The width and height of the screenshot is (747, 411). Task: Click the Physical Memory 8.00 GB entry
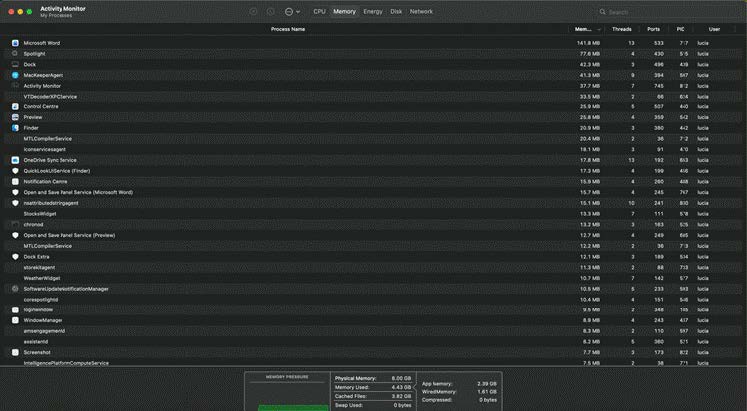pos(373,378)
